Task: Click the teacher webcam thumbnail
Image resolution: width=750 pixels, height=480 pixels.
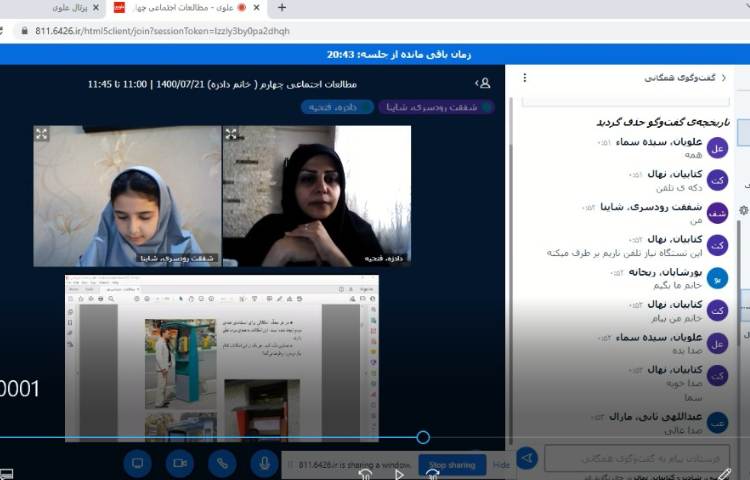Action: pos(317,196)
